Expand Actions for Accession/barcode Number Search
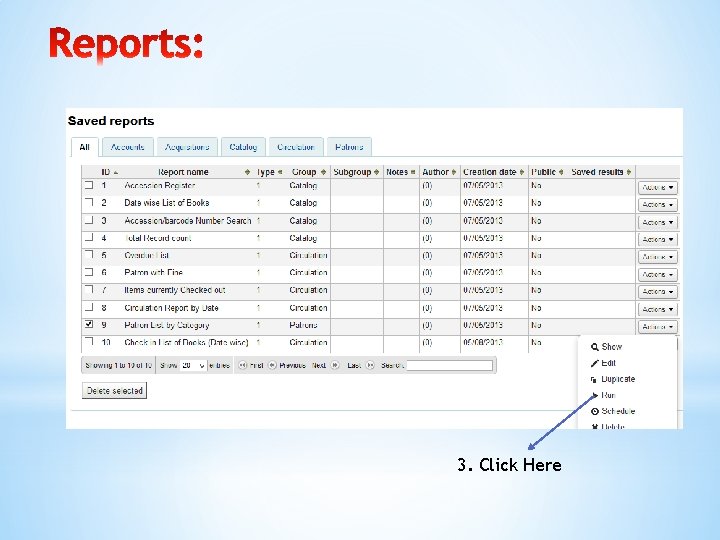The width and height of the screenshot is (720, 540). pos(658,222)
